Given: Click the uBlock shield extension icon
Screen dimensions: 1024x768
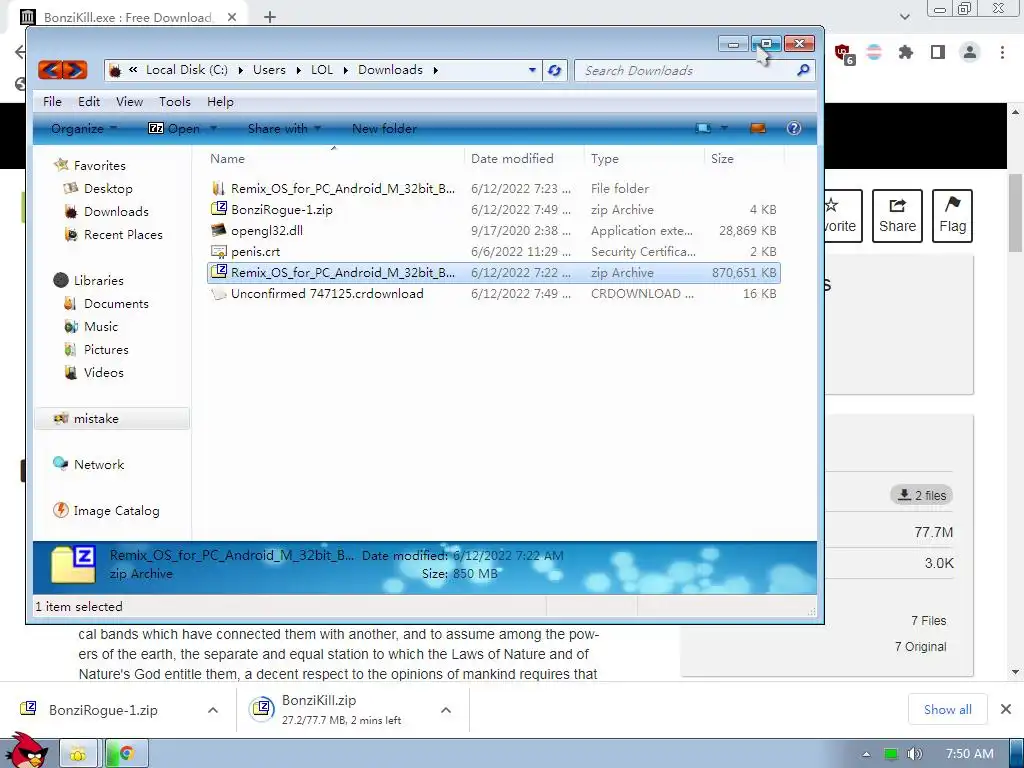Looking at the screenshot, I should [843, 54].
